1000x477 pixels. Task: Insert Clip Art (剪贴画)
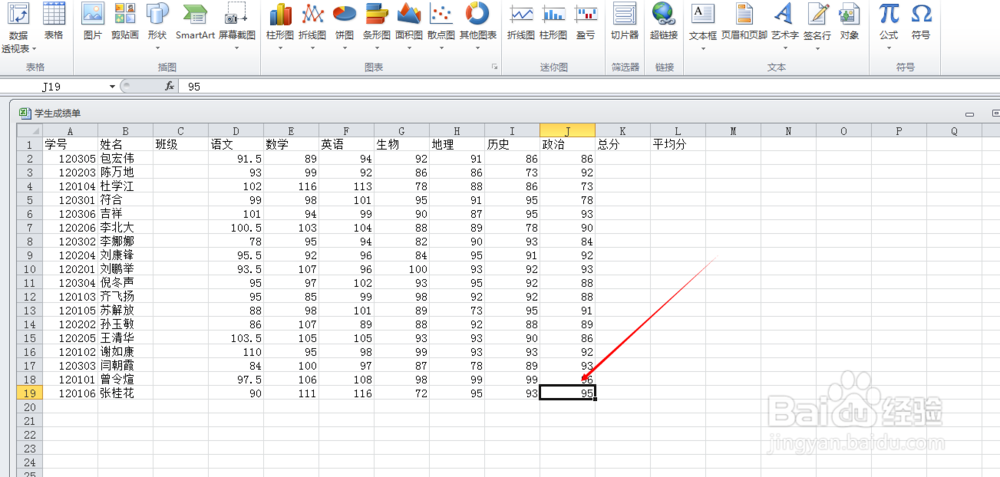pos(125,21)
